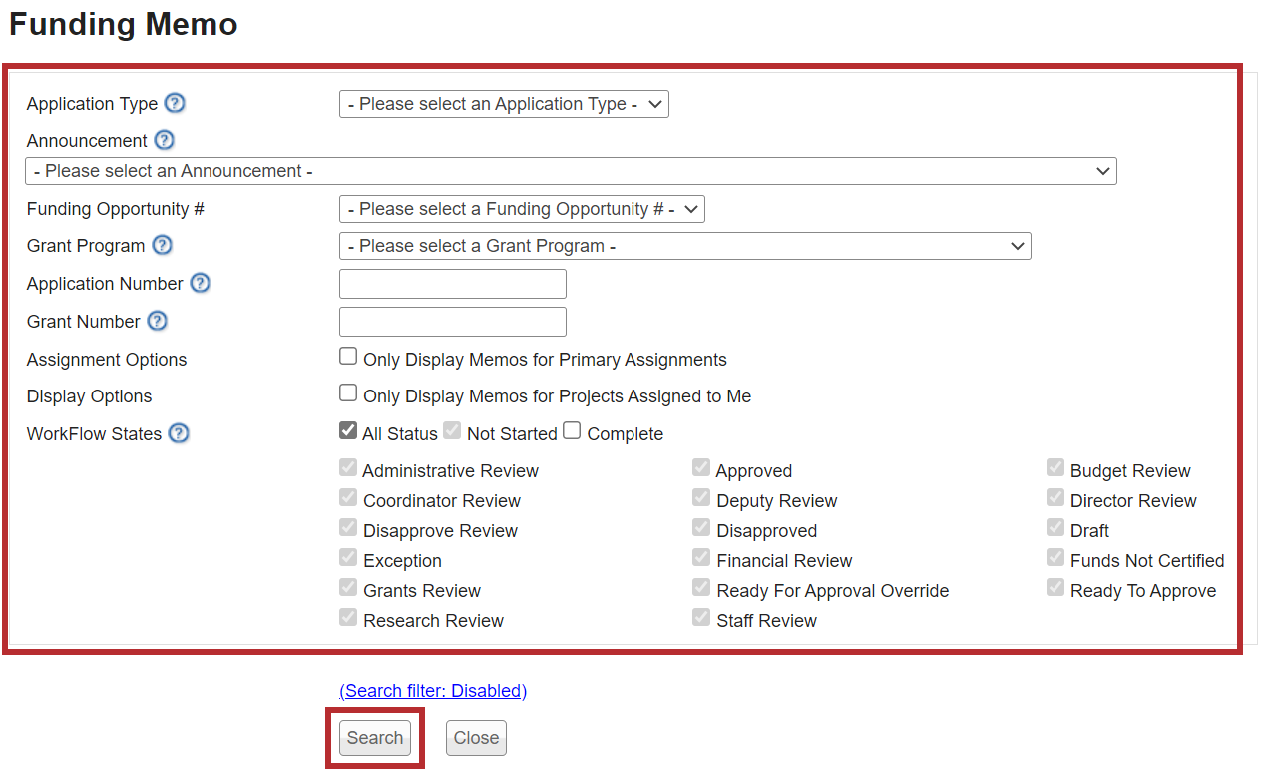Click the Search button
The width and height of the screenshot is (1267, 778).
pos(375,738)
